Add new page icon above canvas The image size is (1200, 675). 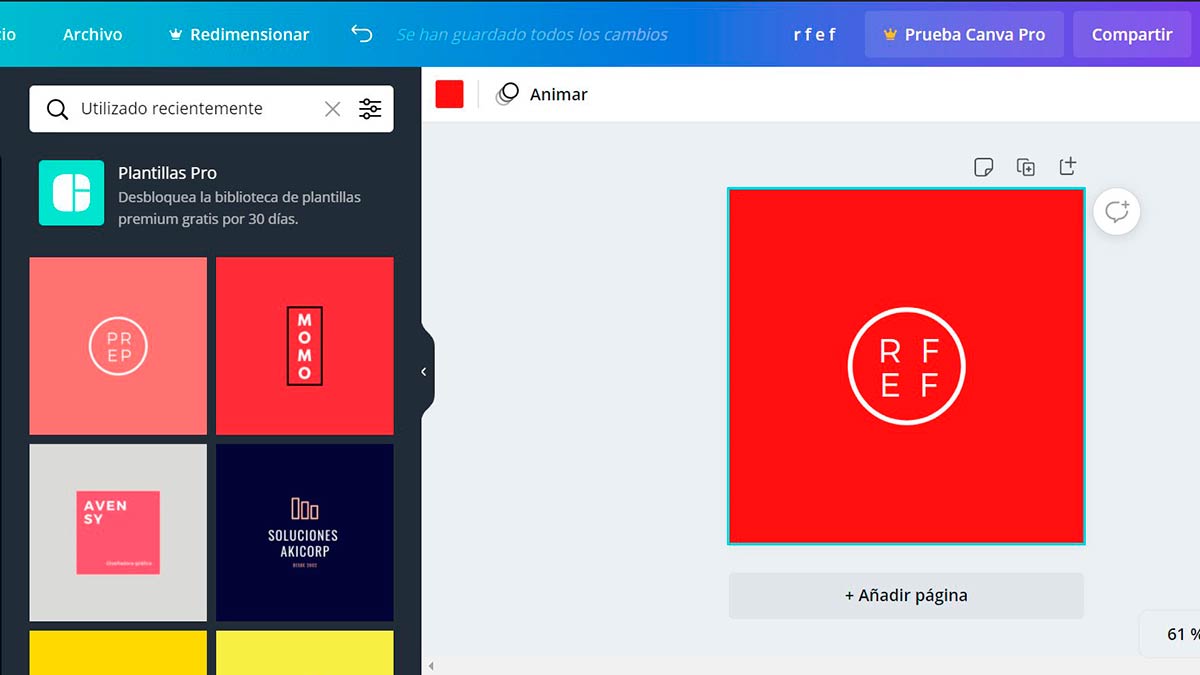(1068, 166)
